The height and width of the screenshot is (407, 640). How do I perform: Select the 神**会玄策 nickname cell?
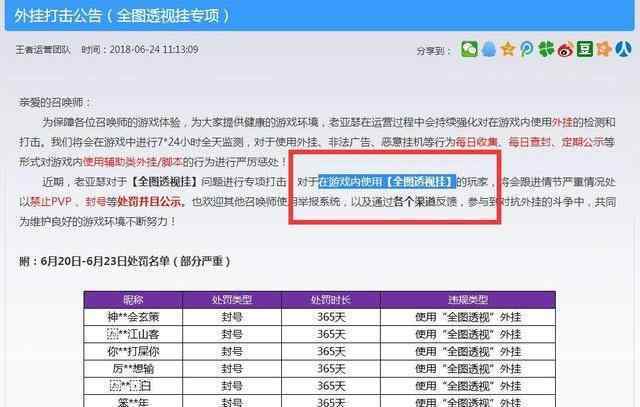pos(134,317)
